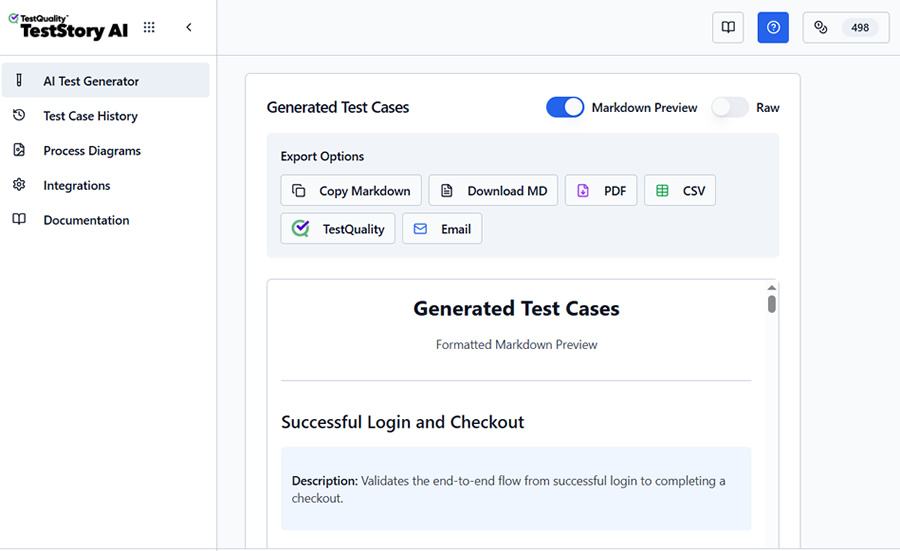Click the Integrations gear icon

[19, 185]
